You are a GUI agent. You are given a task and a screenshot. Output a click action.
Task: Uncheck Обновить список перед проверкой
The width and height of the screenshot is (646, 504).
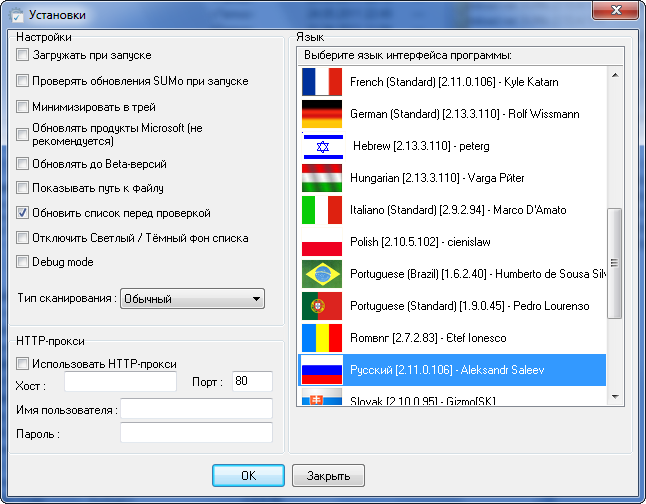22,213
